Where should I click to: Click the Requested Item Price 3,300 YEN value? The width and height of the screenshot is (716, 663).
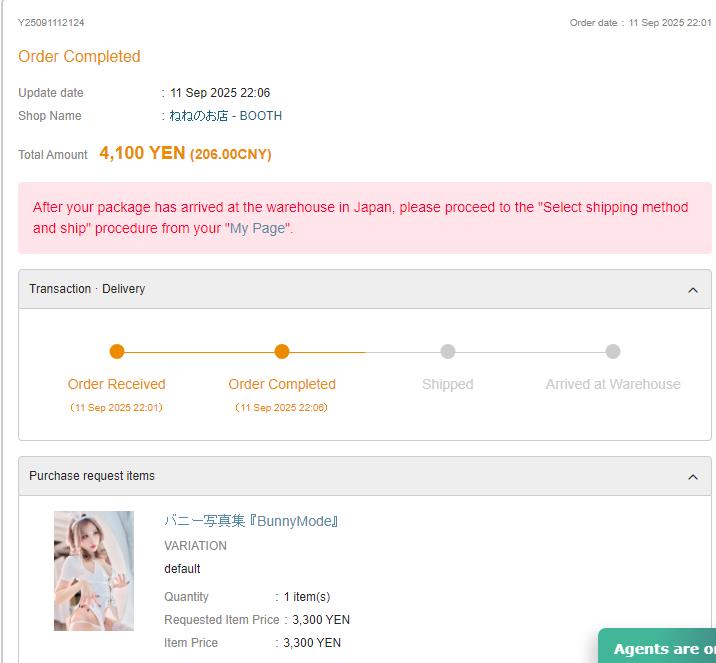coord(321,620)
